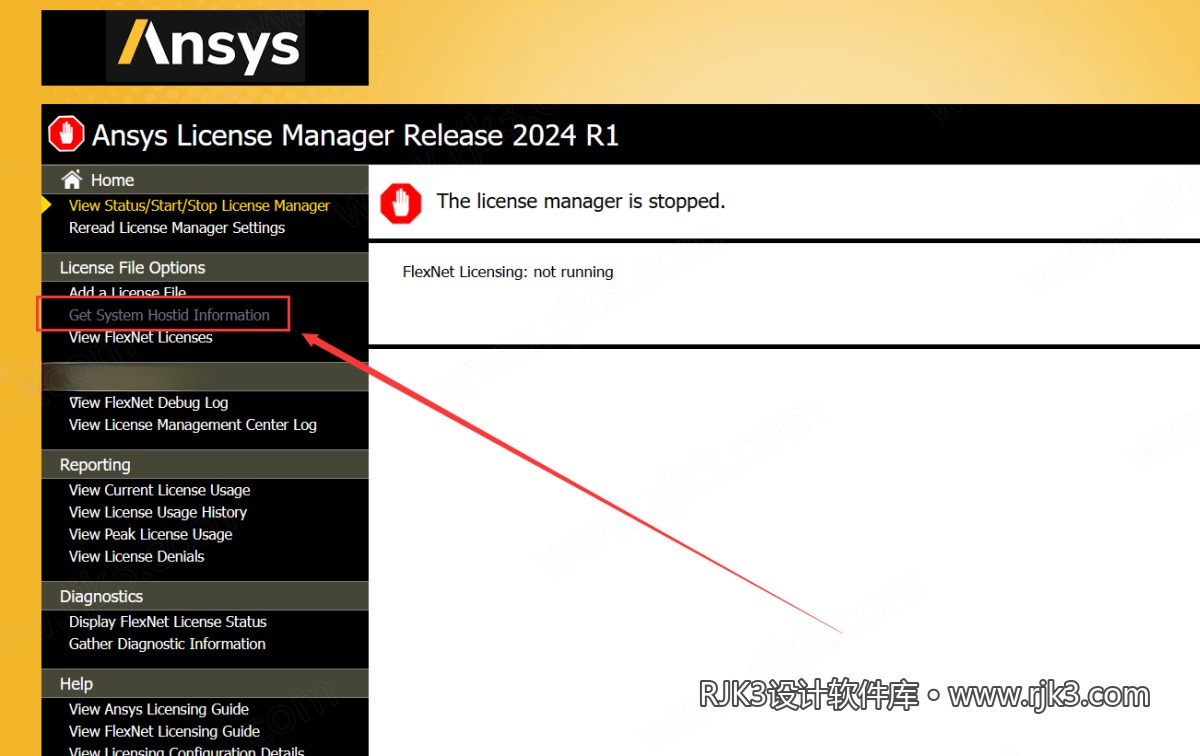Open Display FlexNet License Status
1200x756 pixels.
167,622
